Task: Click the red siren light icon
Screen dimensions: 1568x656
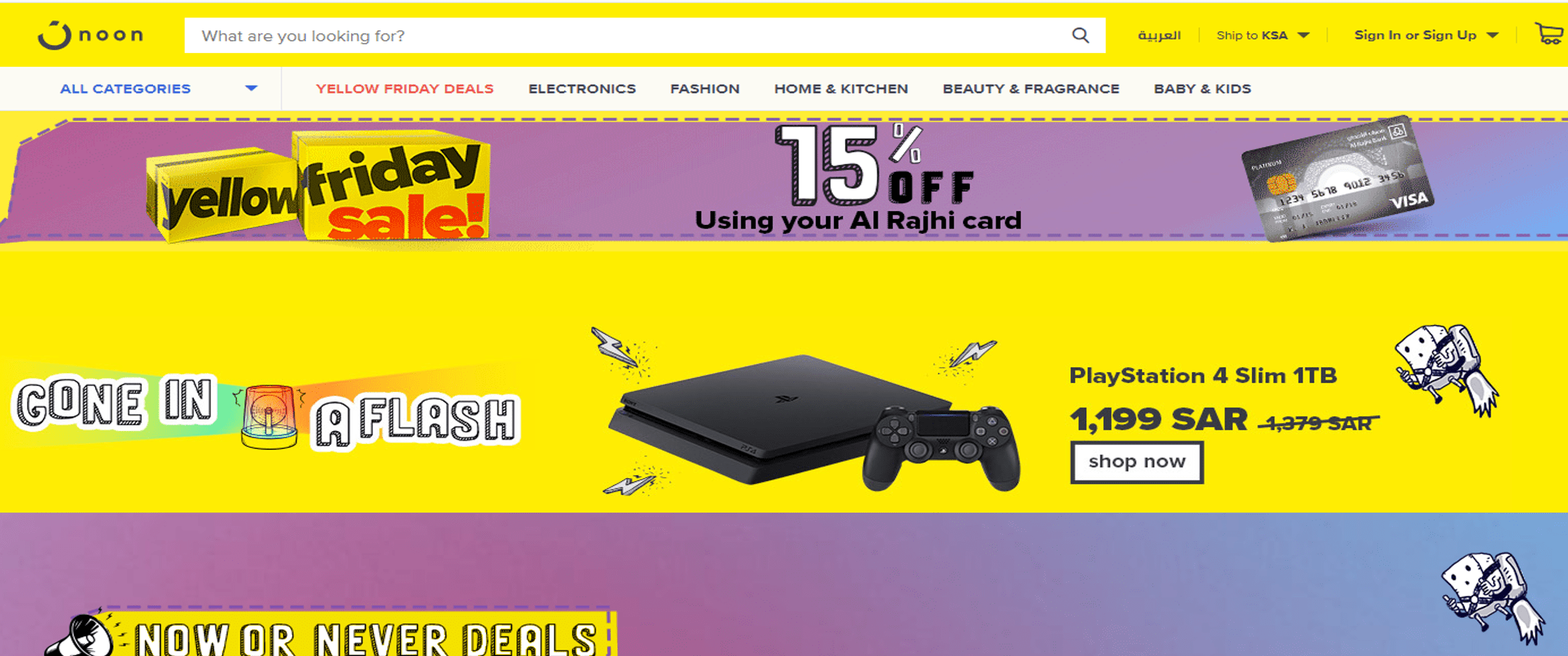Action: click(269, 417)
